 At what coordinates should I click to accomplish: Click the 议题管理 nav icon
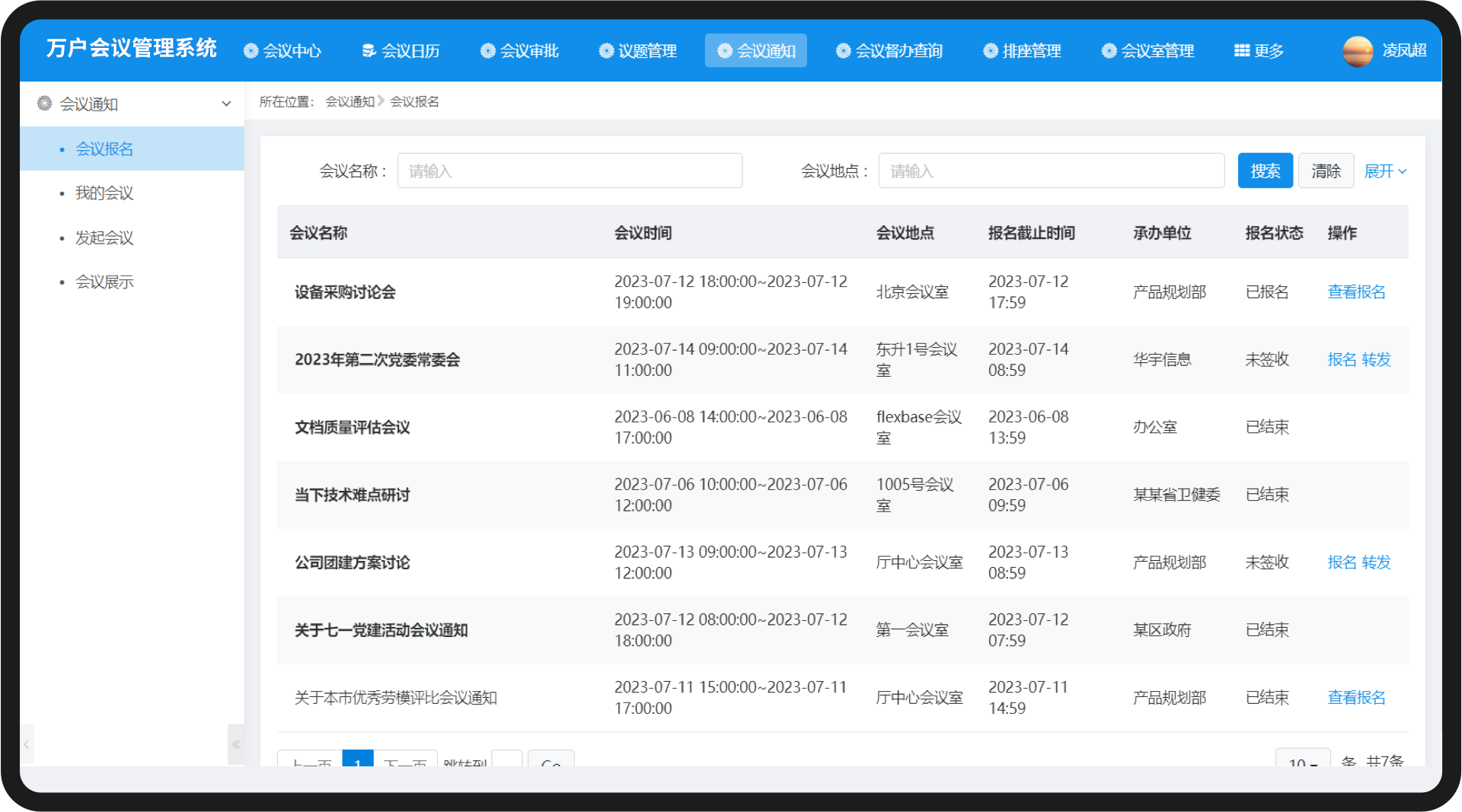tap(606, 51)
